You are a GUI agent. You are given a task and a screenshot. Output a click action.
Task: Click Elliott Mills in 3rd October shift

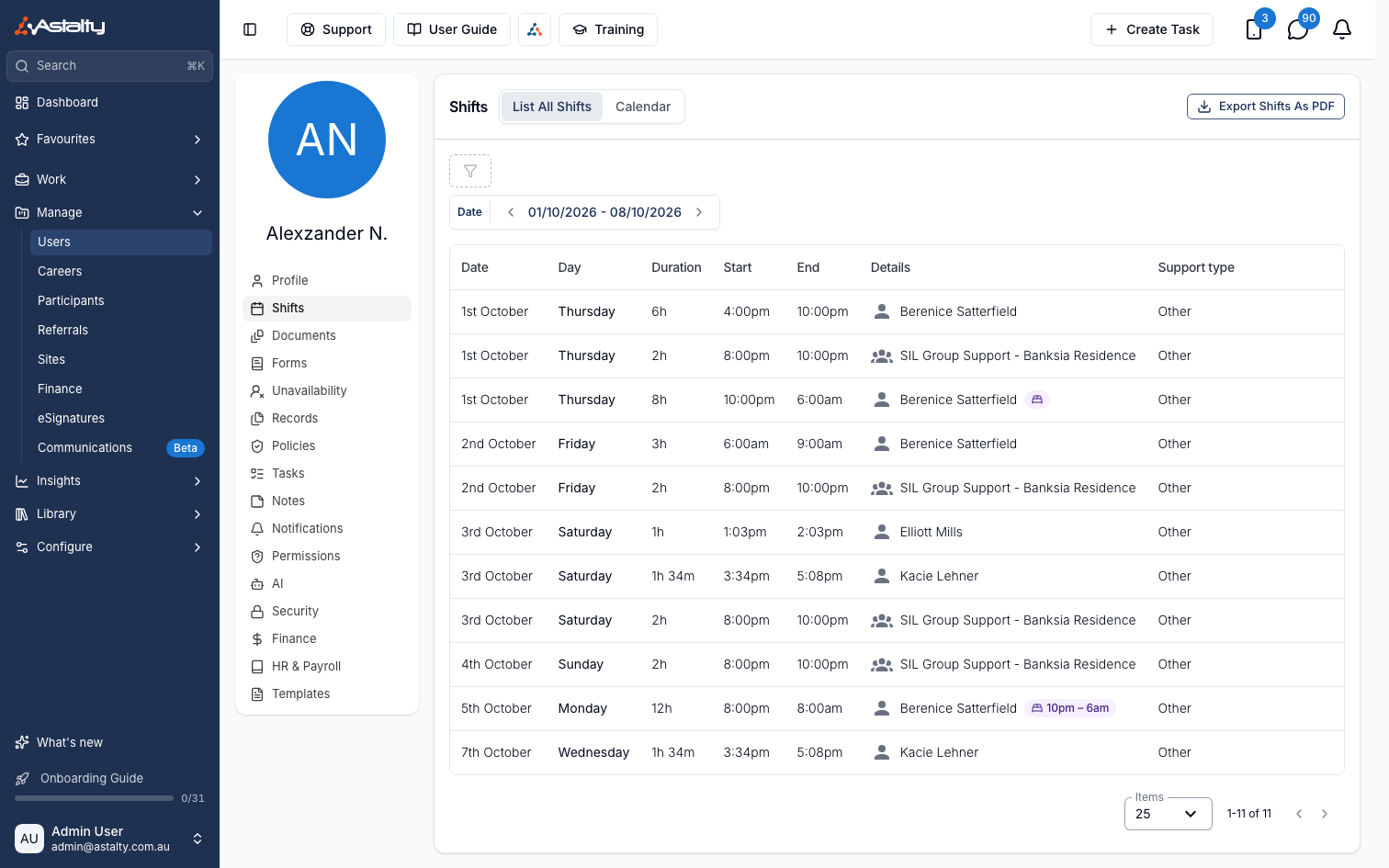coord(932,532)
